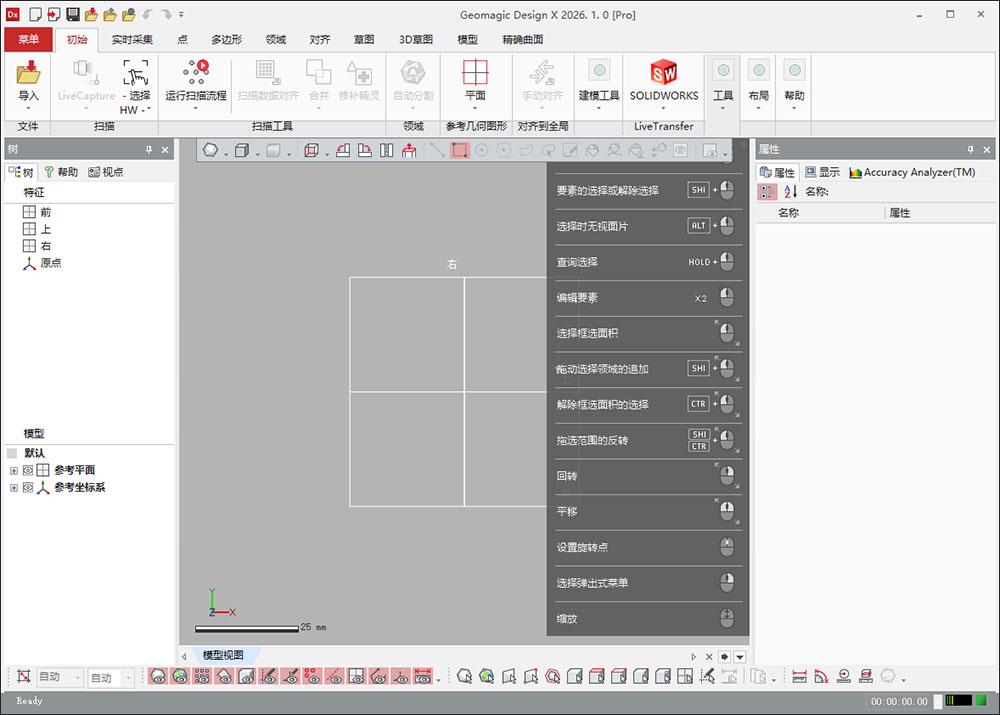Click the measure angle icon
Image resolution: width=1000 pixels, height=715 pixels.
coord(821,676)
